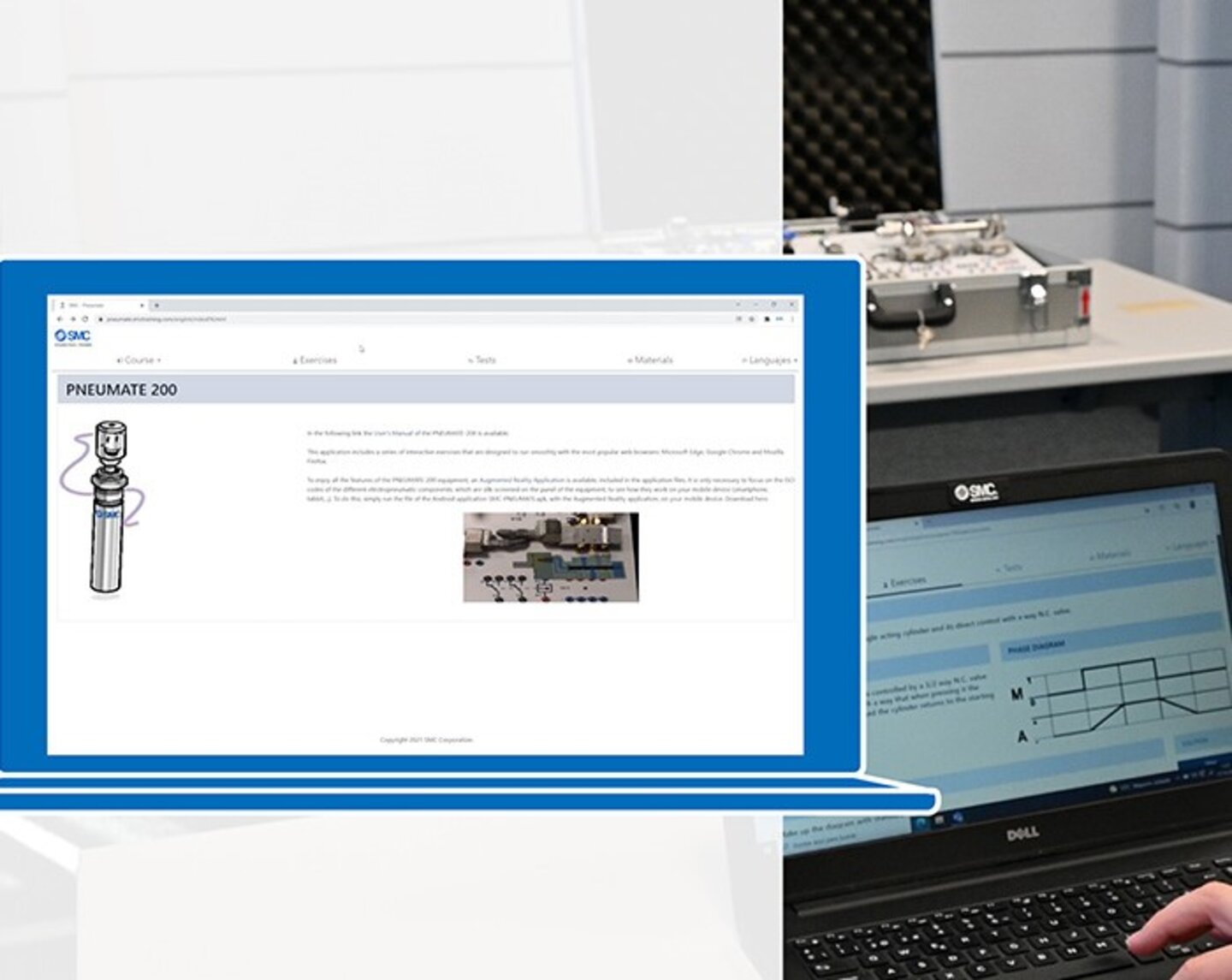Click the PHASE DIAGRAM header on the Dell laptop
Screen dimensions: 1232x980
(x=1036, y=648)
